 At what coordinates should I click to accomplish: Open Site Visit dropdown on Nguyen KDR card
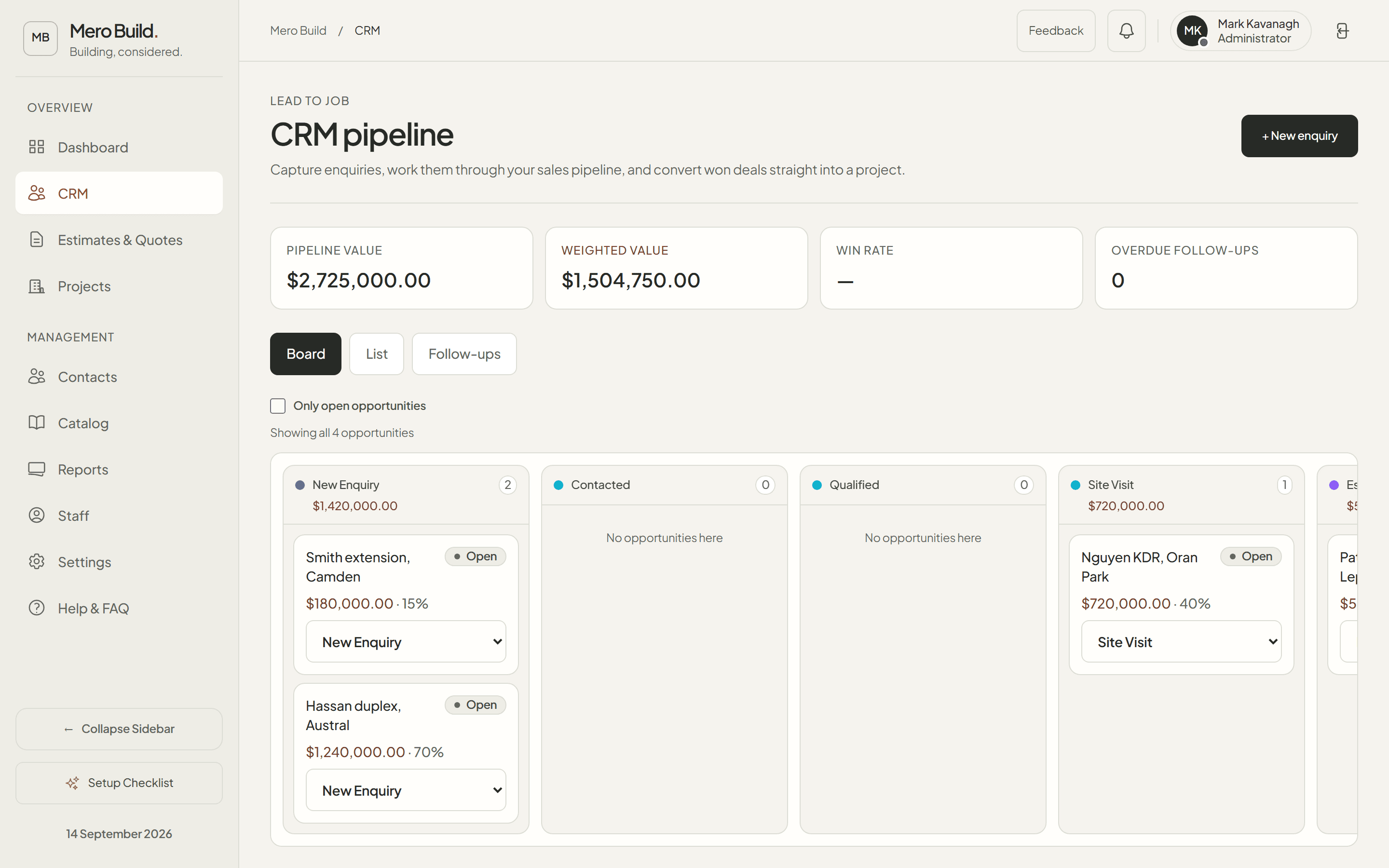1181,641
